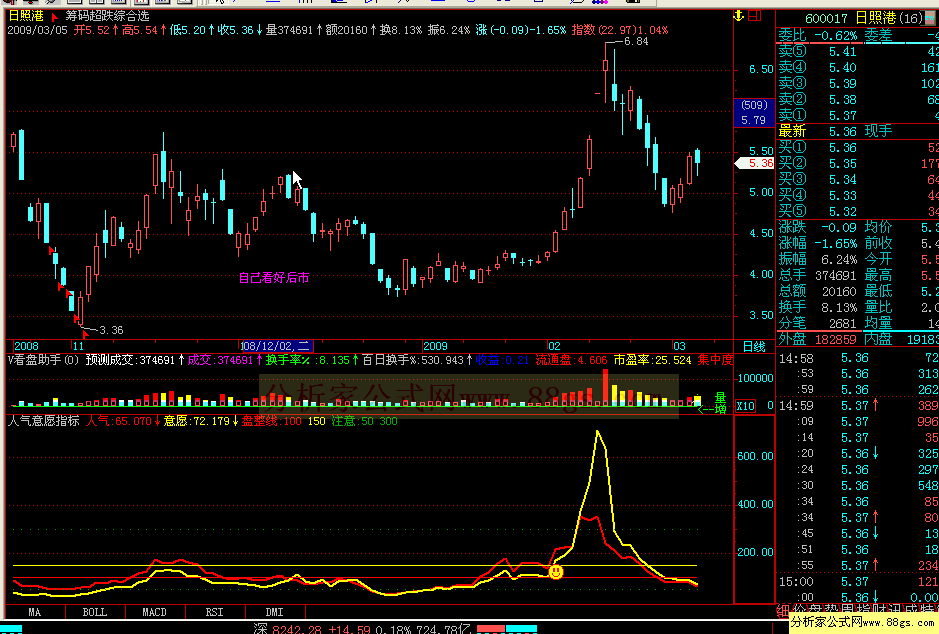939x634 pixels.
Task: Click the 2009 marker on time axis
Action: pyautogui.click(x=435, y=346)
